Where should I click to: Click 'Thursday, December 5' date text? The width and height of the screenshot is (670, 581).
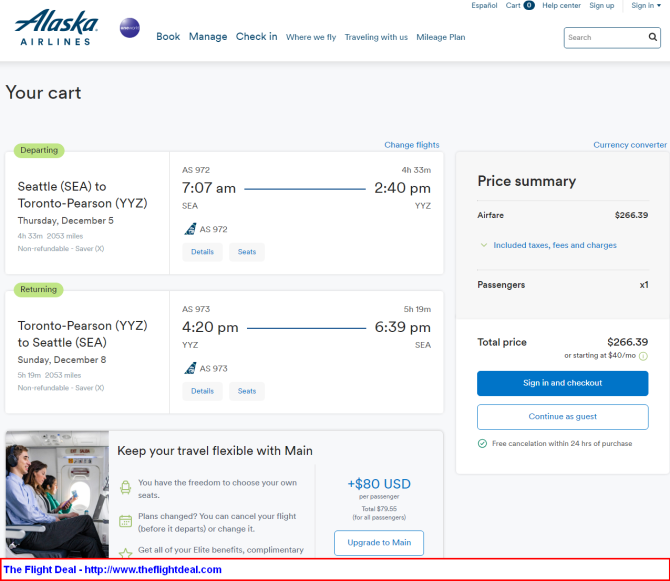[x=65, y=221]
